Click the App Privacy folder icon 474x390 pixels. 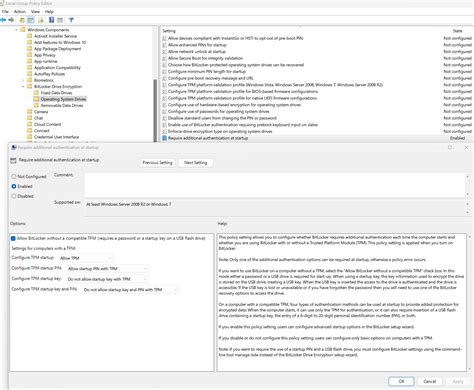(29, 55)
